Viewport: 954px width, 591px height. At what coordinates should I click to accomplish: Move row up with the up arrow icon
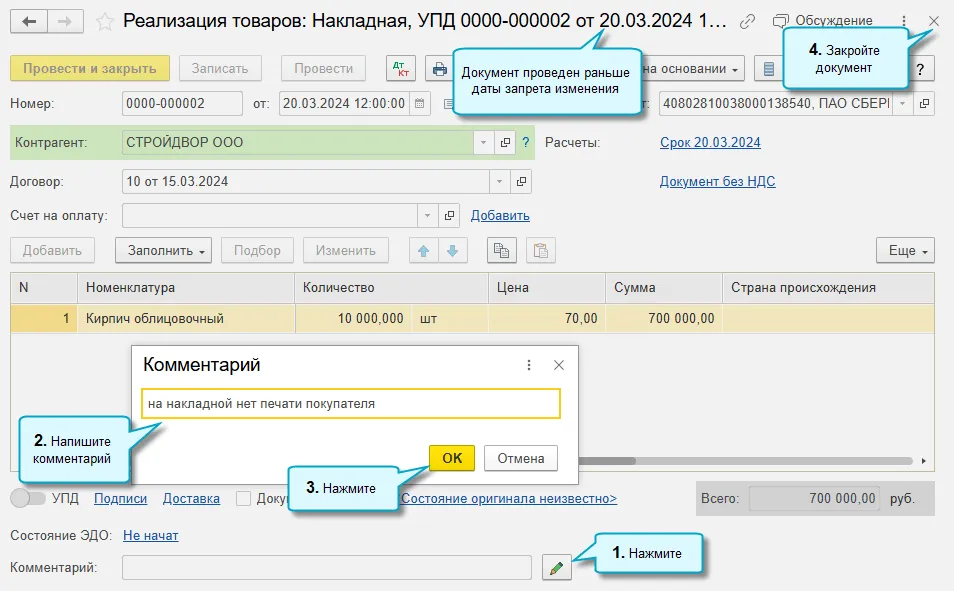pyautogui.click(x=423, y=251)
